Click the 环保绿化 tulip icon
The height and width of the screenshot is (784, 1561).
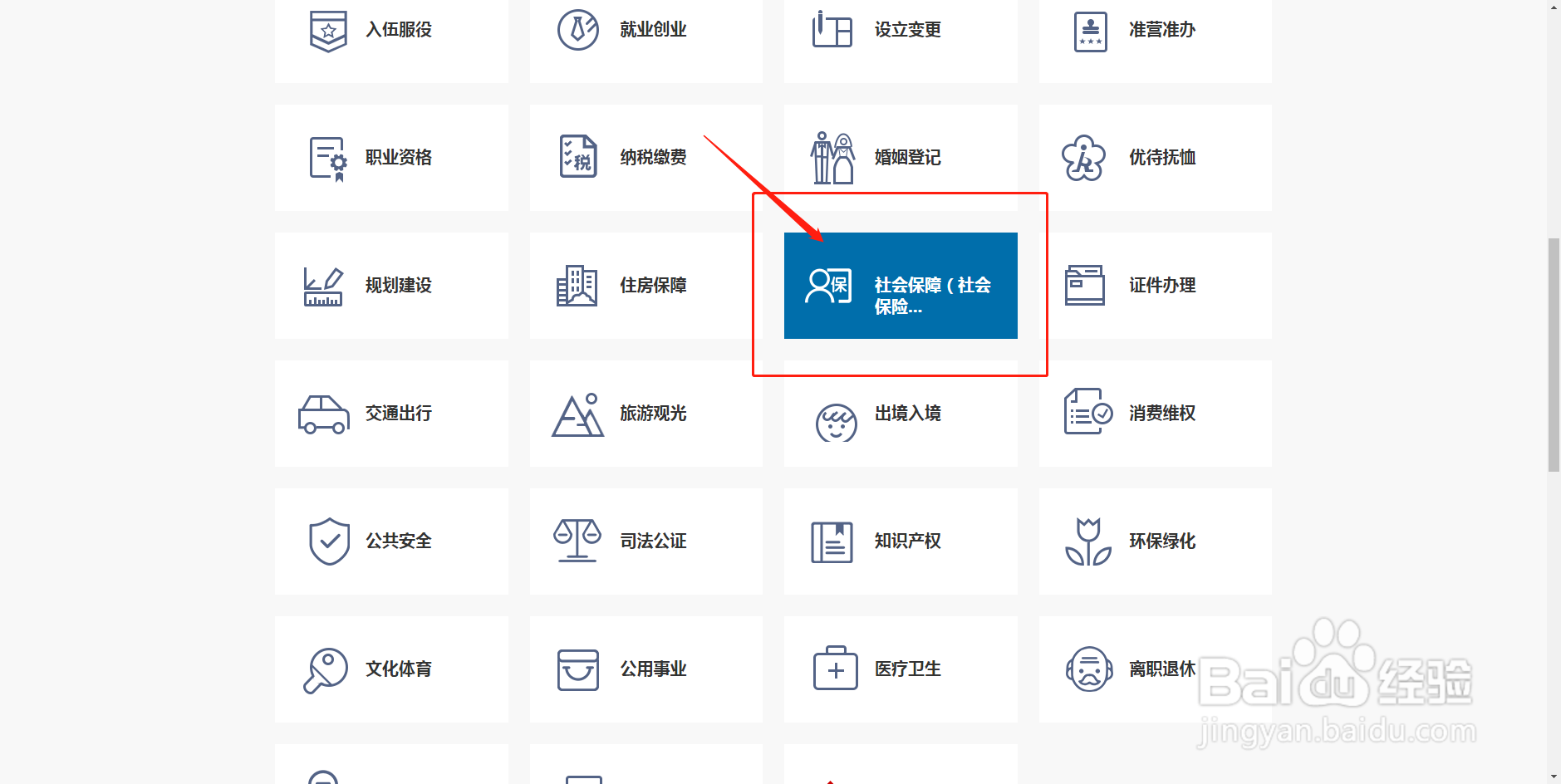point(1088,541)
